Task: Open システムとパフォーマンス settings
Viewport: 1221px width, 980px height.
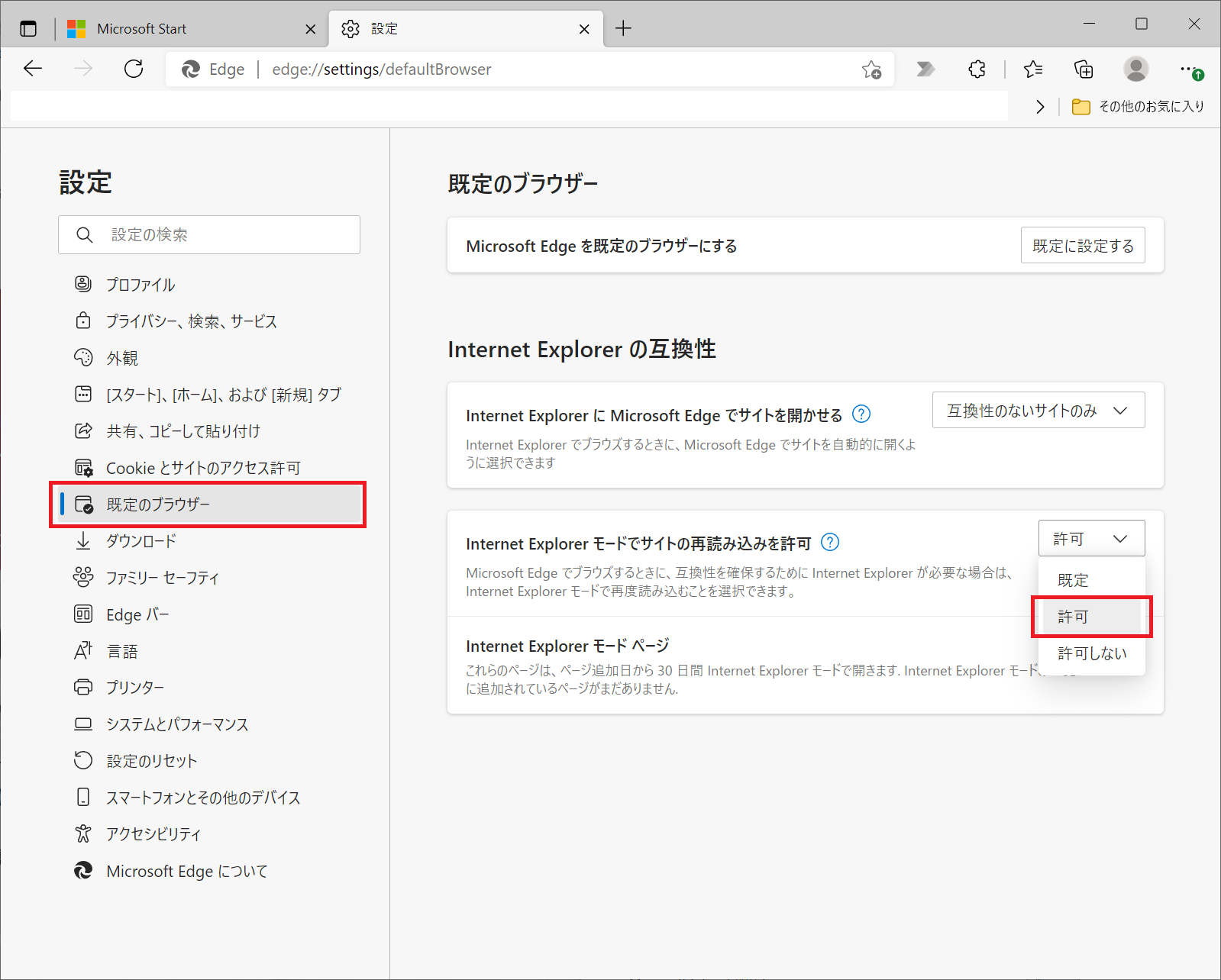Action: (x=209, y=724)
